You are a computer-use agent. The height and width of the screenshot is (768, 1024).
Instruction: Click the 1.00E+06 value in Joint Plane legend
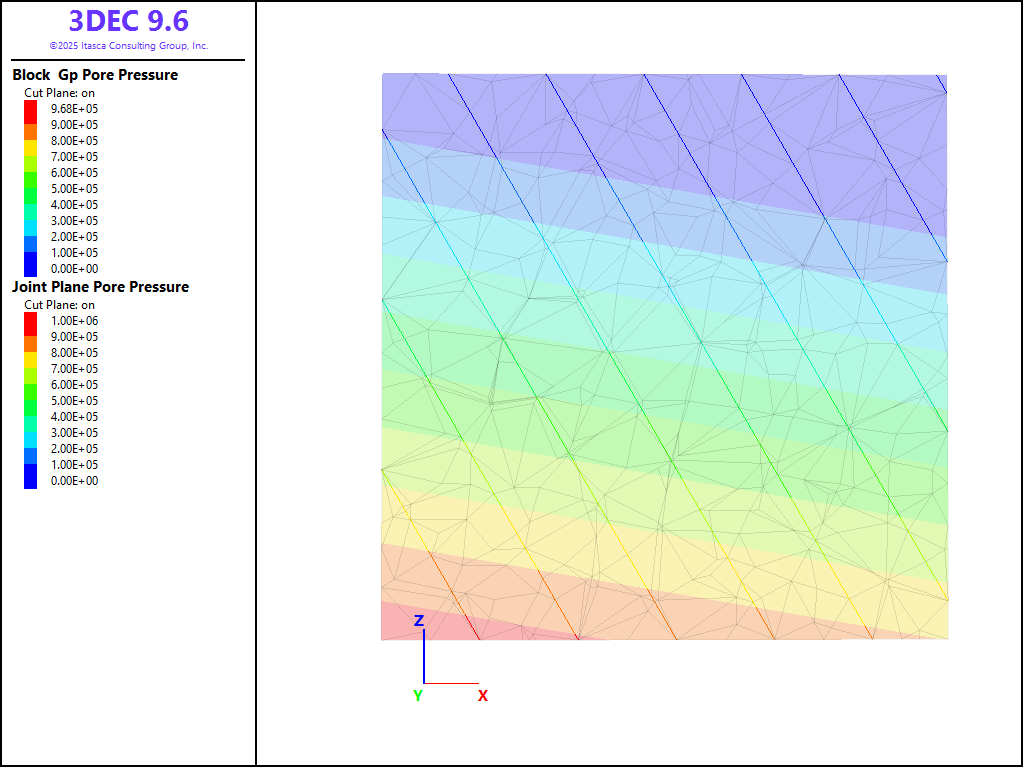(74, 321)
